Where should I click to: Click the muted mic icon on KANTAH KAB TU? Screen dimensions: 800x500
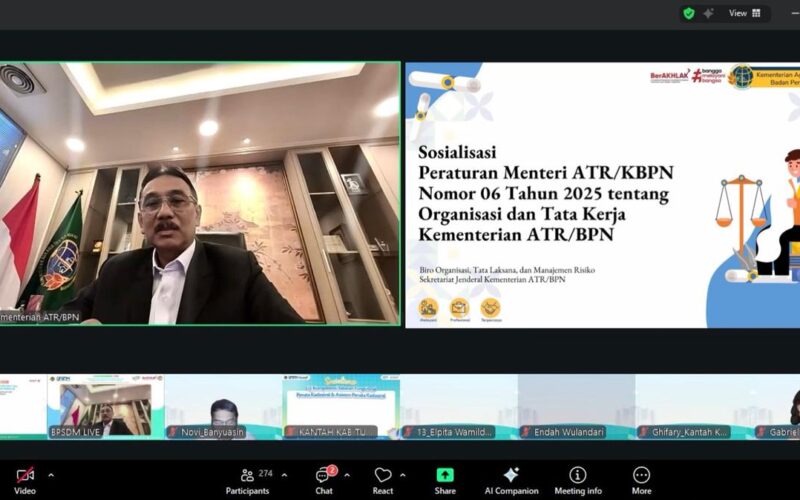291,432
